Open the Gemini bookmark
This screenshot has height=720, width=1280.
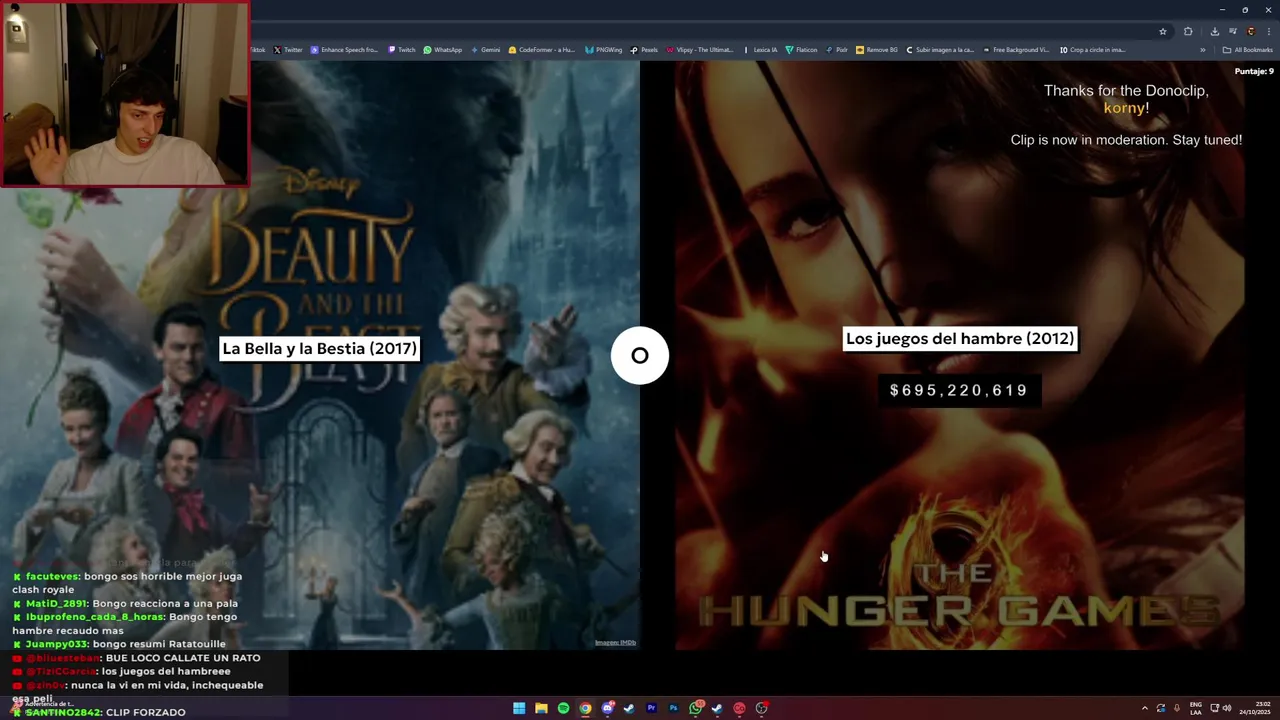[x=485, y=50]
